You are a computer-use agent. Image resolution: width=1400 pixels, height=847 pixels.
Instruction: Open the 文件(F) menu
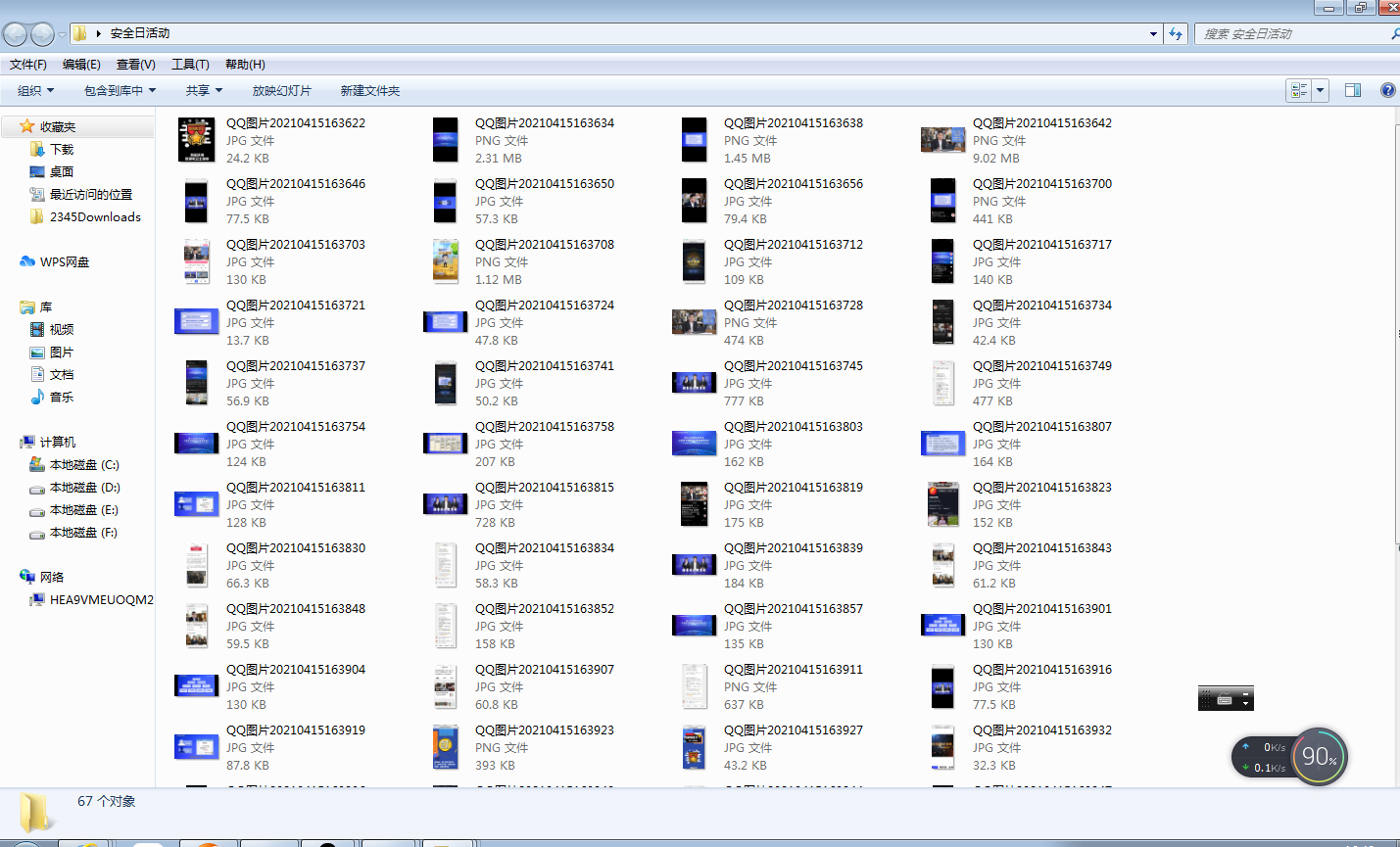28,65
